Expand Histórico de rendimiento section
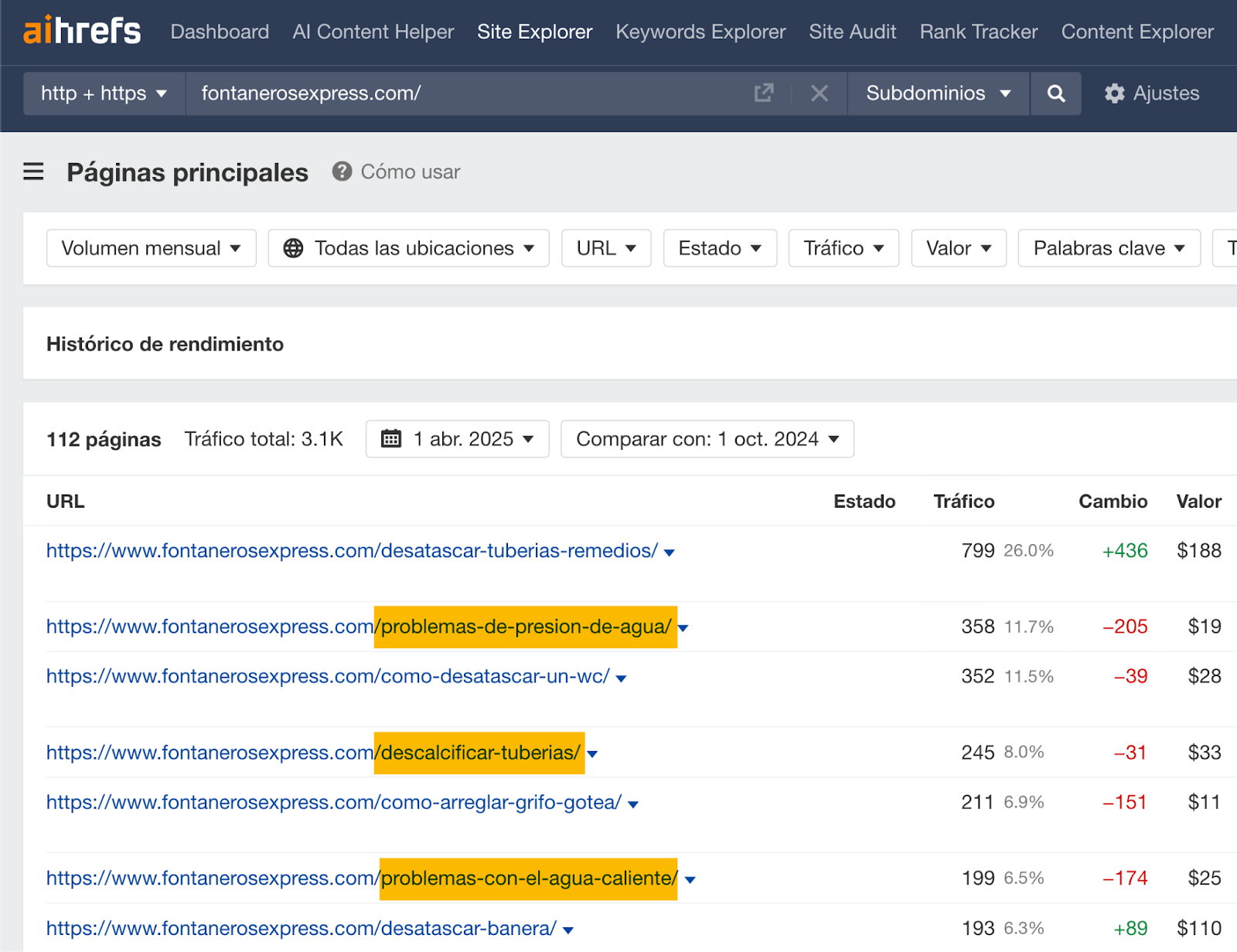1237x952 pixels. pos(165,344)
